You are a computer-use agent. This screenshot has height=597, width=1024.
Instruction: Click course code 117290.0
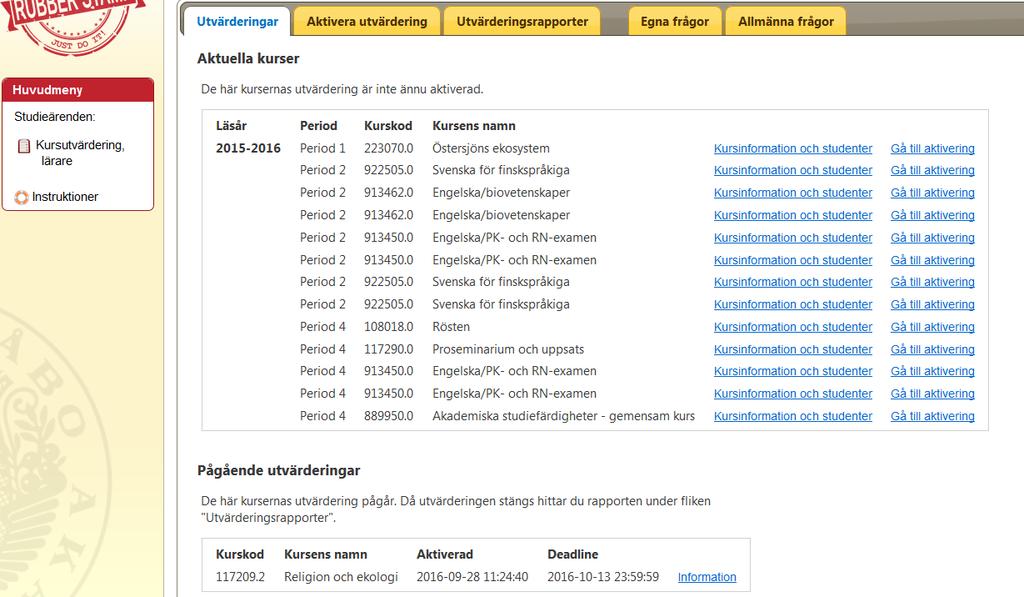tap(389, 349)
